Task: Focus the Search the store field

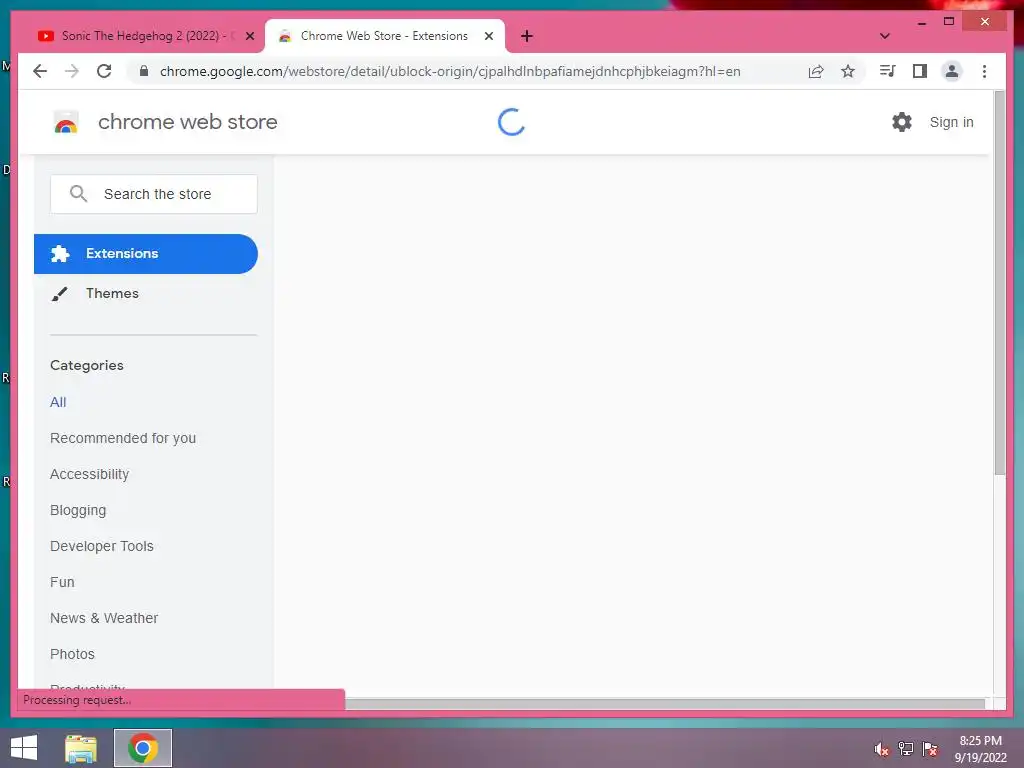Action: click(154, 194)
